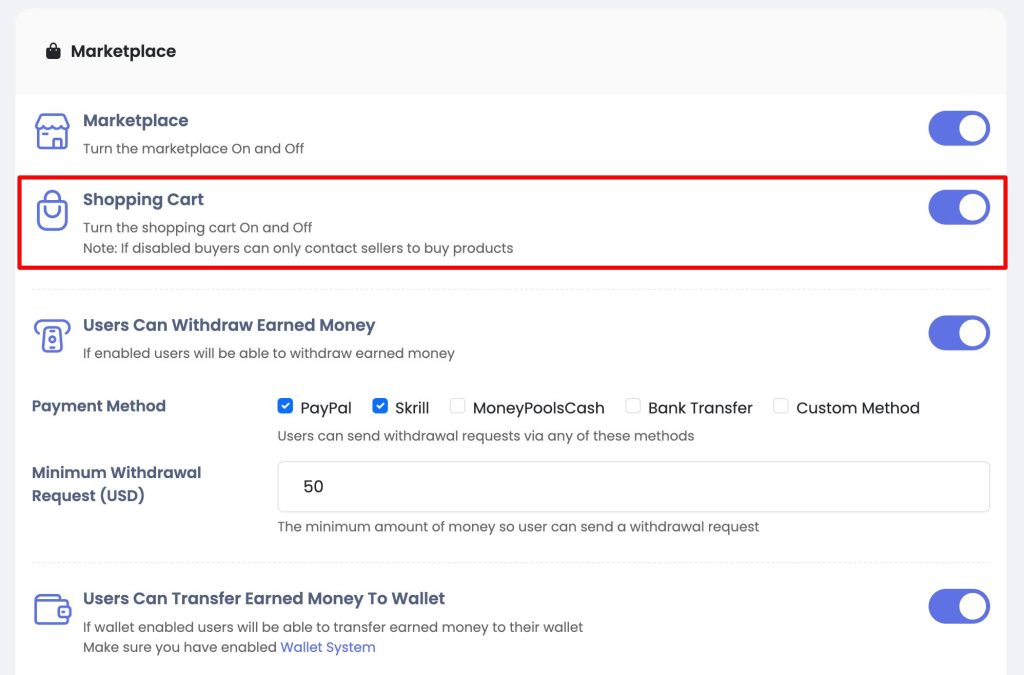Click the 'Shopping Cart' setting title

pyautogui.click(x=143, y=200)
